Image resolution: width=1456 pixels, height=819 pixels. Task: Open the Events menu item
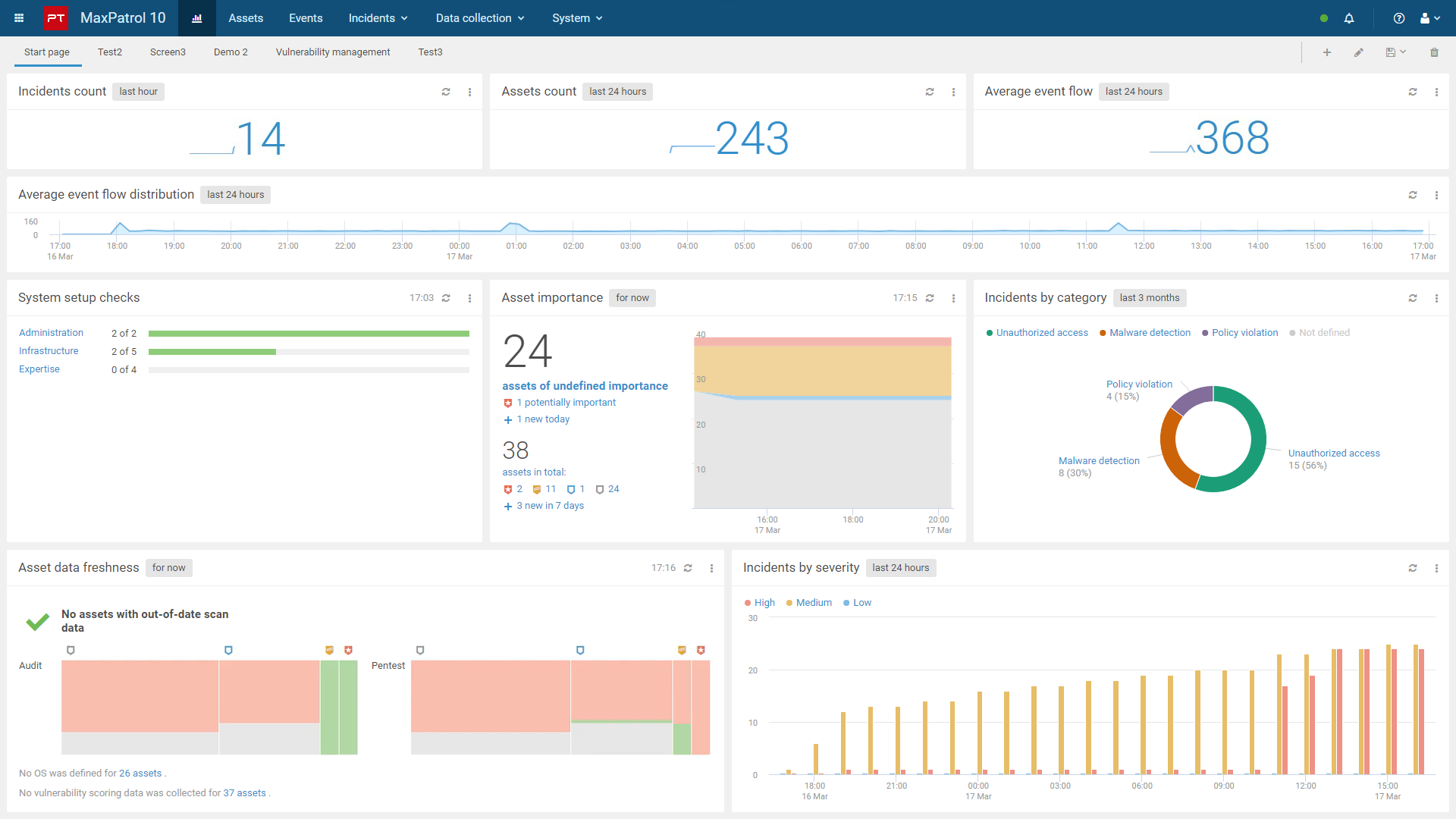[306, 18]
